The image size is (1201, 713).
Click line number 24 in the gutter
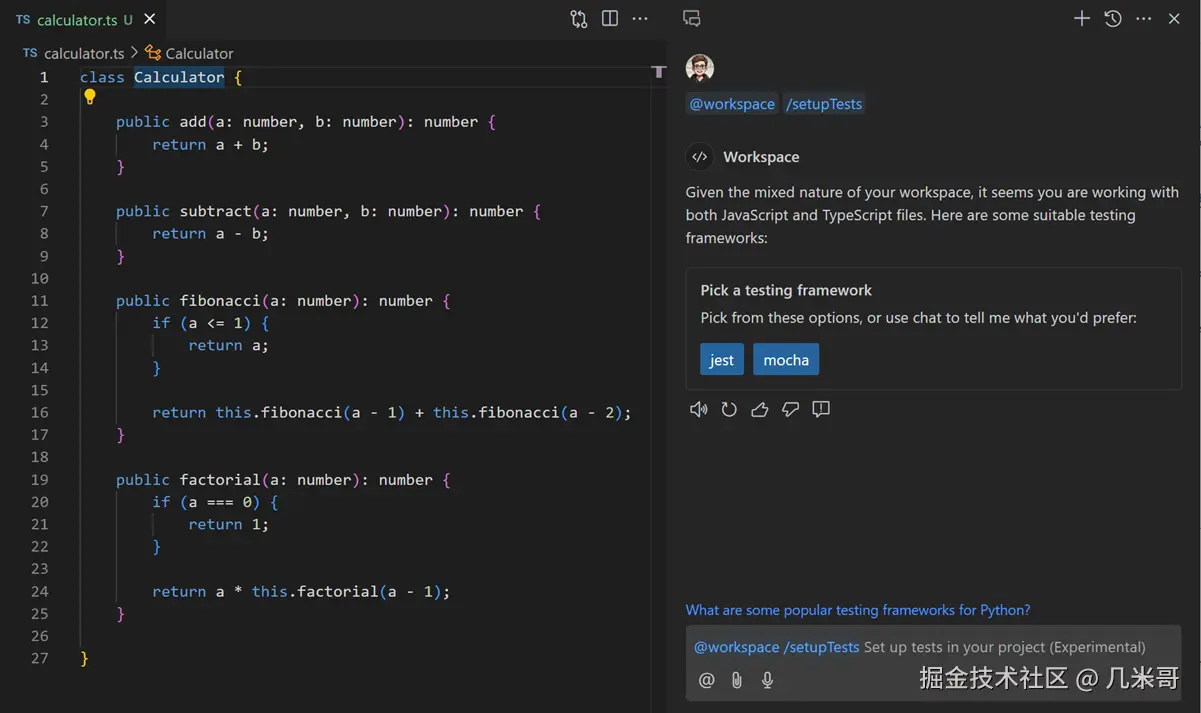point(39,591)
